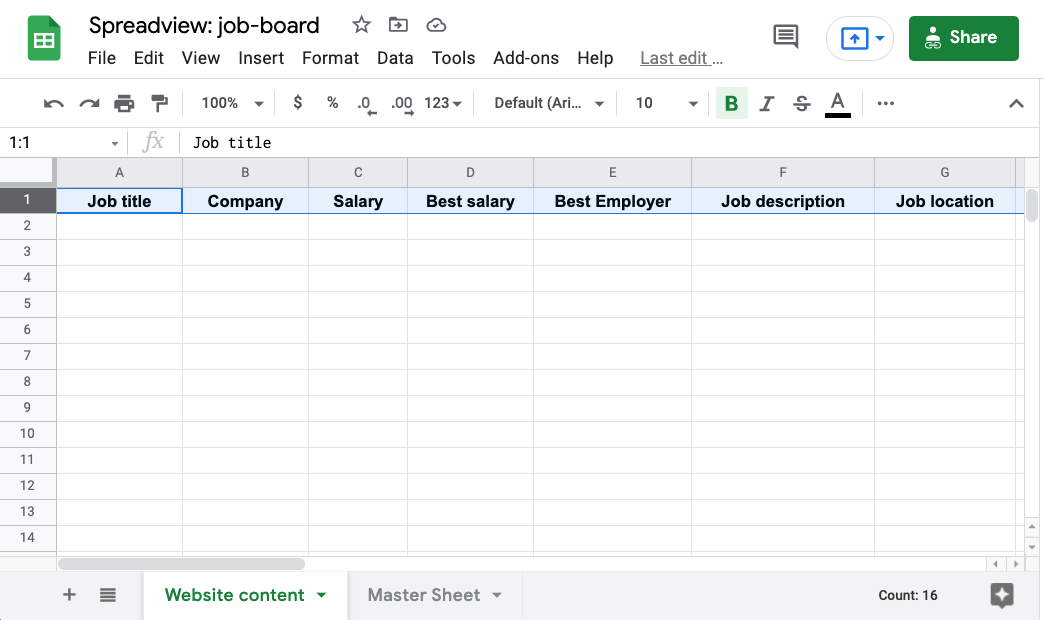Click the Print icon

click(x=124, y=103)
